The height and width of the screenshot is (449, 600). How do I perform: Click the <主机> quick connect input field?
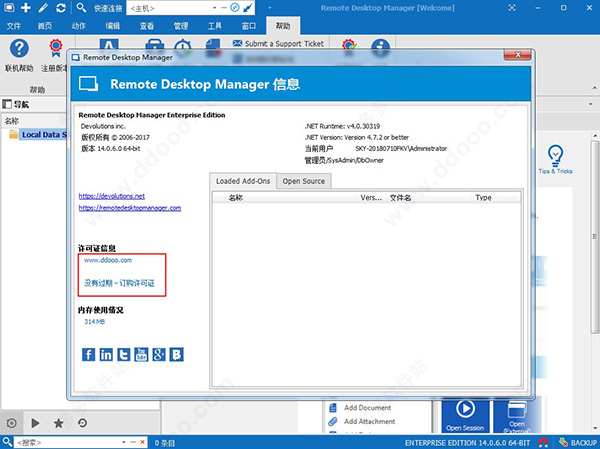point(170,8)
